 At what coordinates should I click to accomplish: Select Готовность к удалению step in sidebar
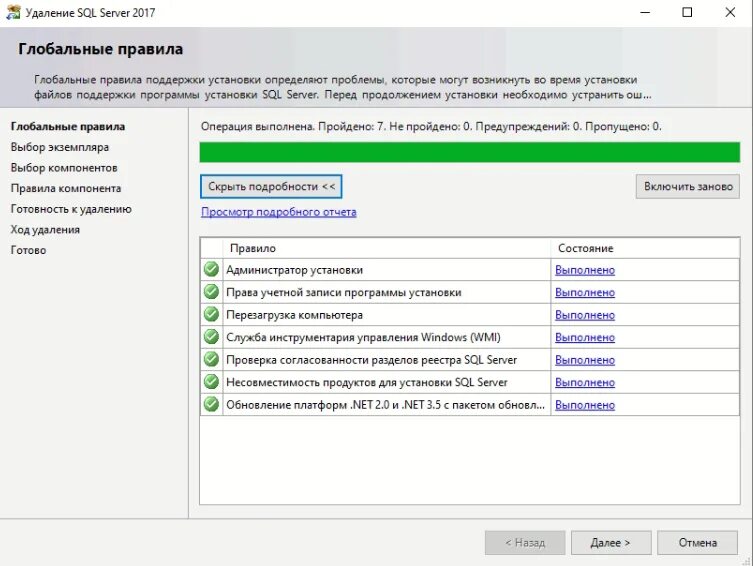click(71, 209)
